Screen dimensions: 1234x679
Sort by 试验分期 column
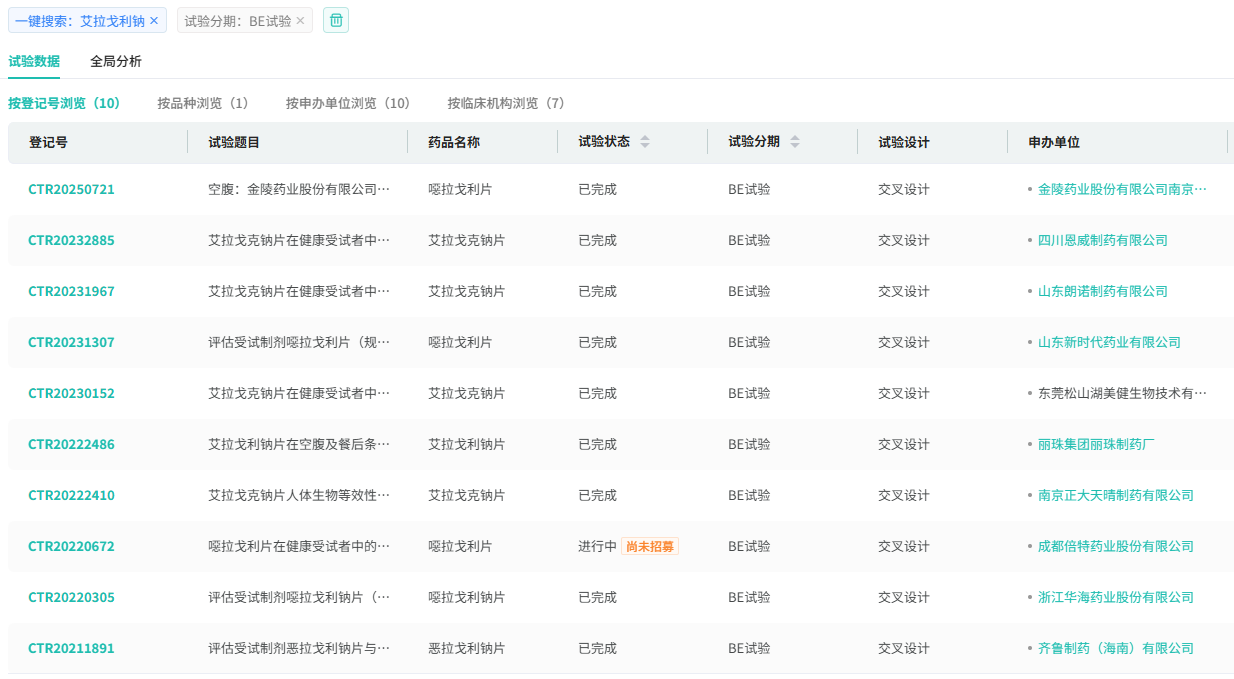pyautogui.click(x=795, y=142)
